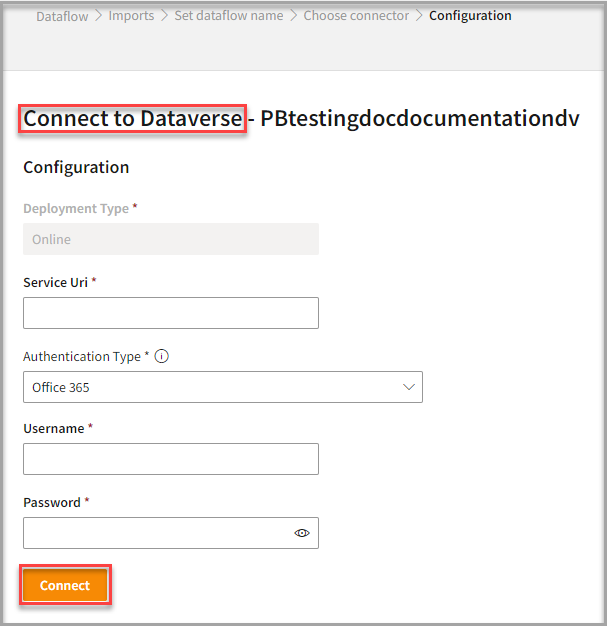The height and width of the screenshot is (626, 607).
Task: Click the Service Uri label
Action: [56, 283]
